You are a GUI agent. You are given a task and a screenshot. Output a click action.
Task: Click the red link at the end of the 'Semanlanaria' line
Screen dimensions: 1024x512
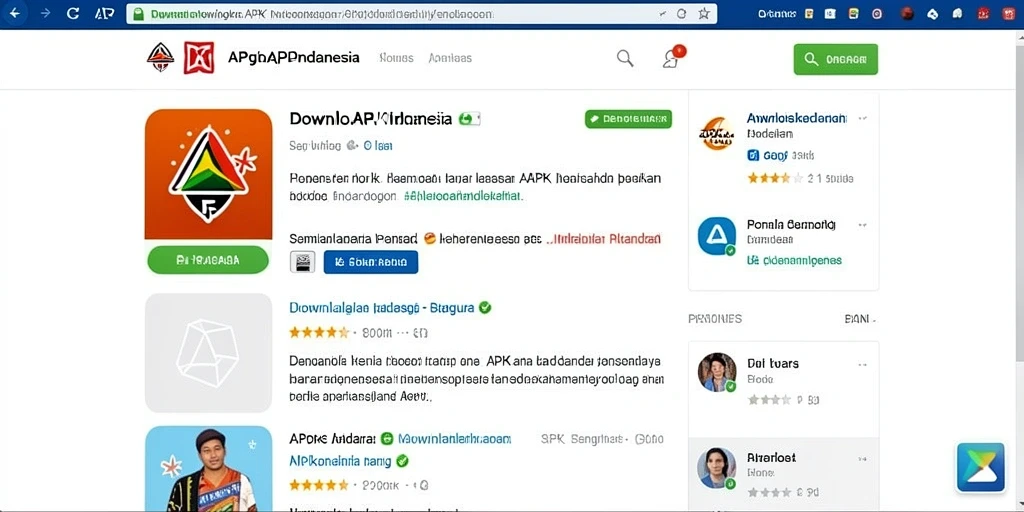[603, 239]
